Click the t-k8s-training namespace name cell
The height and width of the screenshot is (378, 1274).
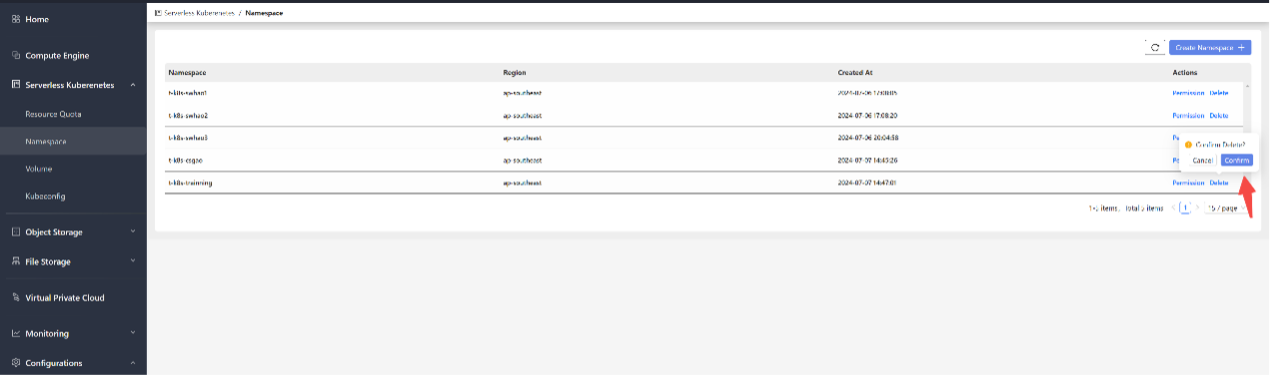click(x=190, y=183)
